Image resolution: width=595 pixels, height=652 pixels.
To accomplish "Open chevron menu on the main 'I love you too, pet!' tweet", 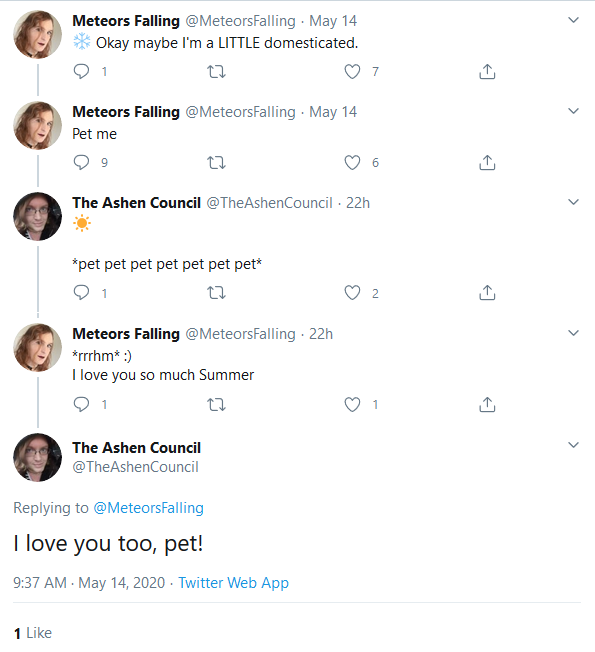I will (x=573, y=445).
